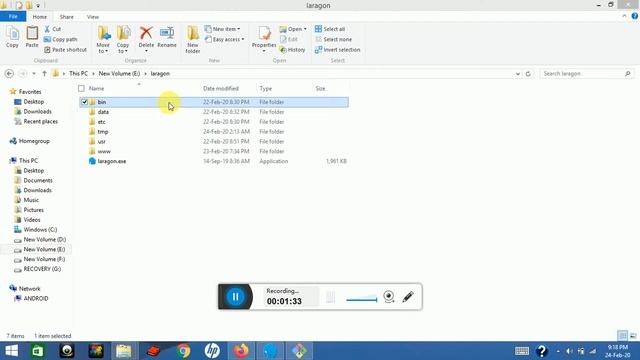This screenshot has width=640, height=360.
Task: Open Windows Start button
Action: (11, 351)
